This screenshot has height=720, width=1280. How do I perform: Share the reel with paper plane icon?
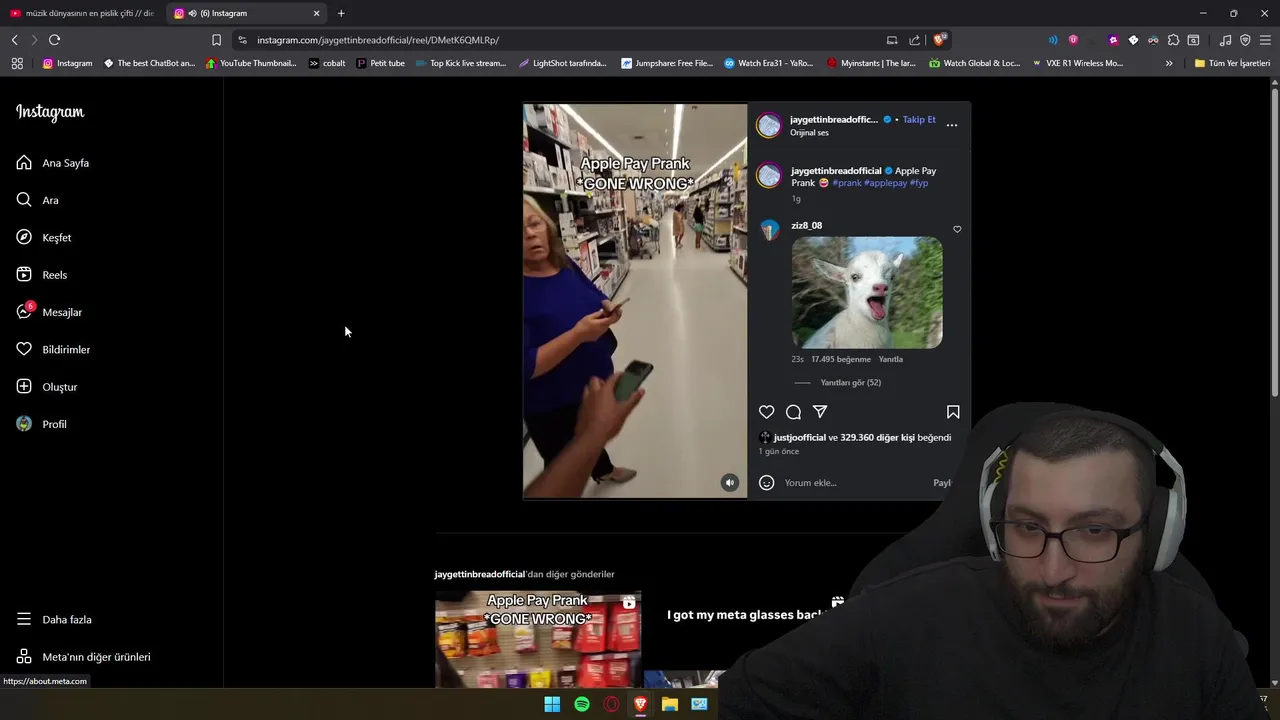click(x=820, y=412)
